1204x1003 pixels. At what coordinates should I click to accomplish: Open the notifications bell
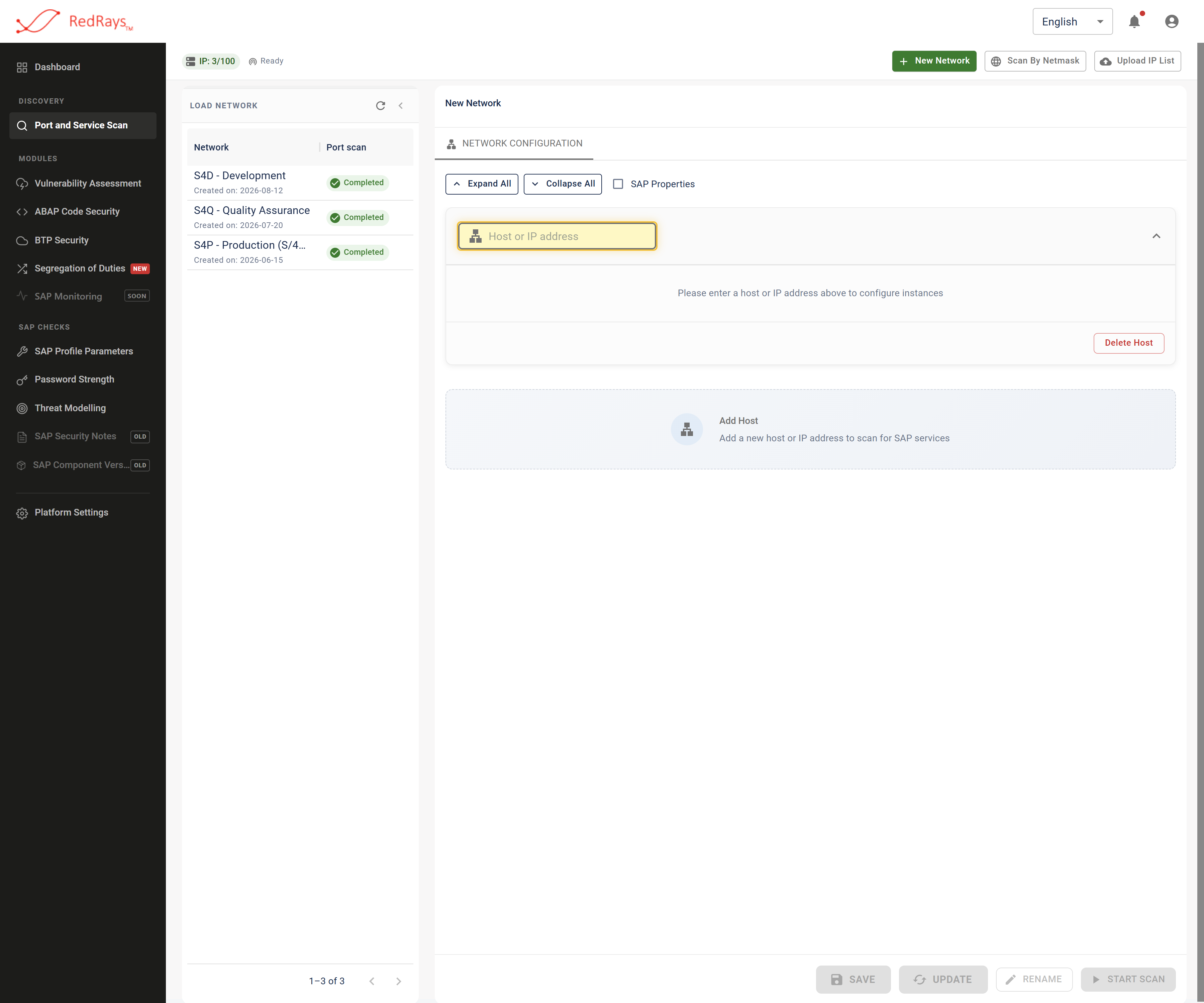(x=1134, y=22)
